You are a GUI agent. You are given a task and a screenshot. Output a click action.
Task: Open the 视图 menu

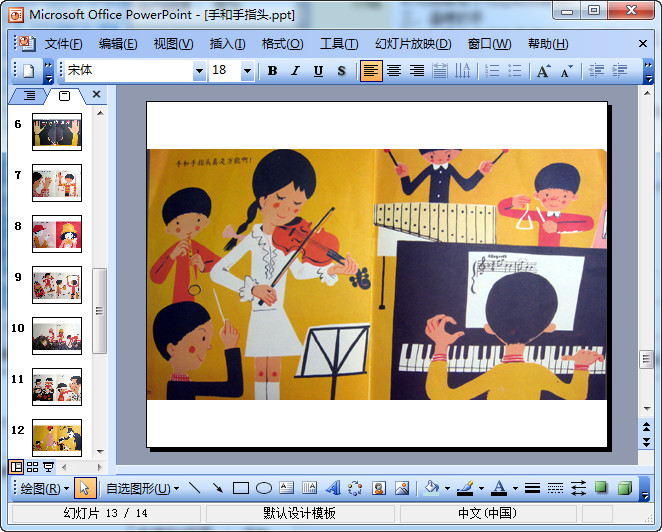coord(173,44)
